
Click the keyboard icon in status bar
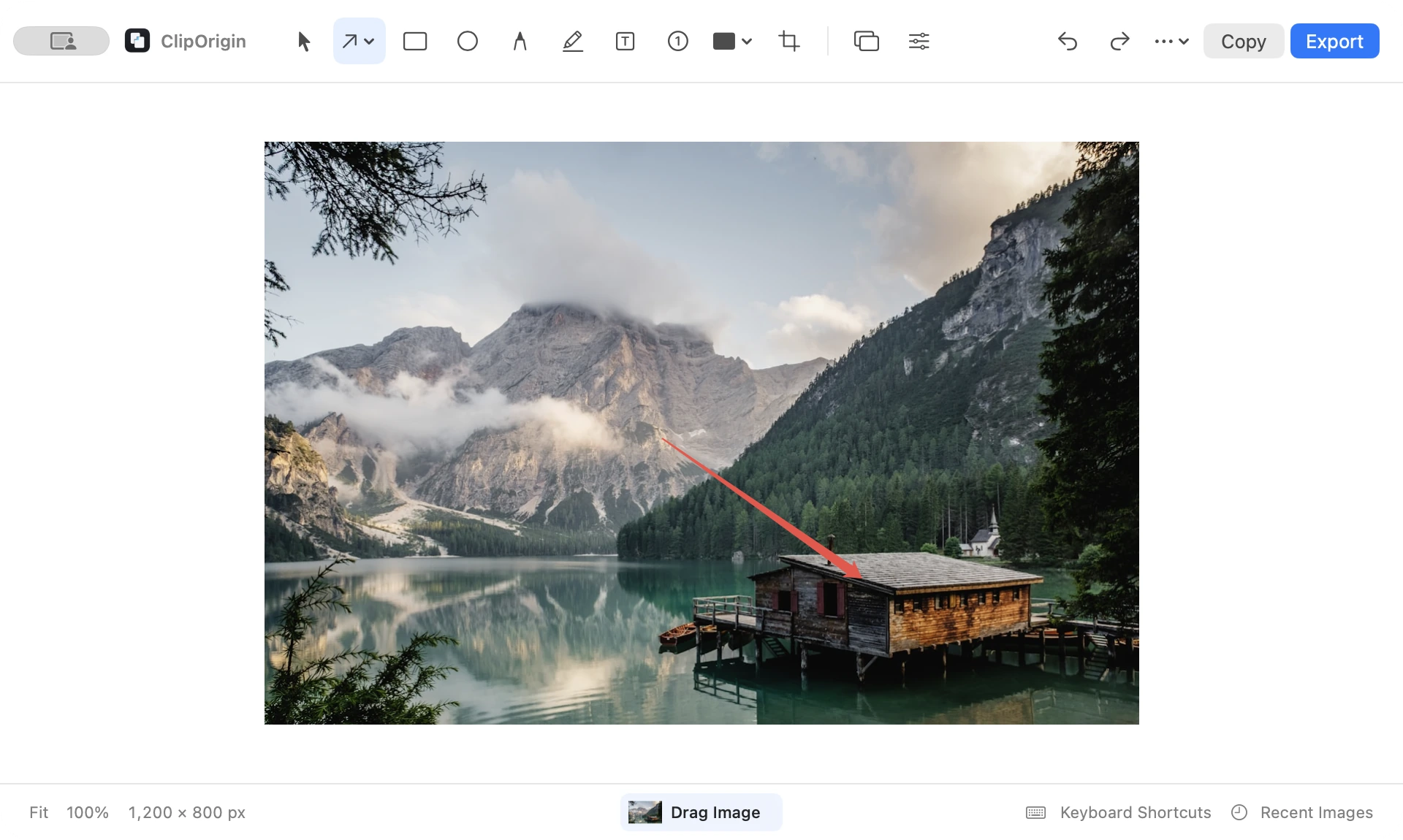(1036, 812)
